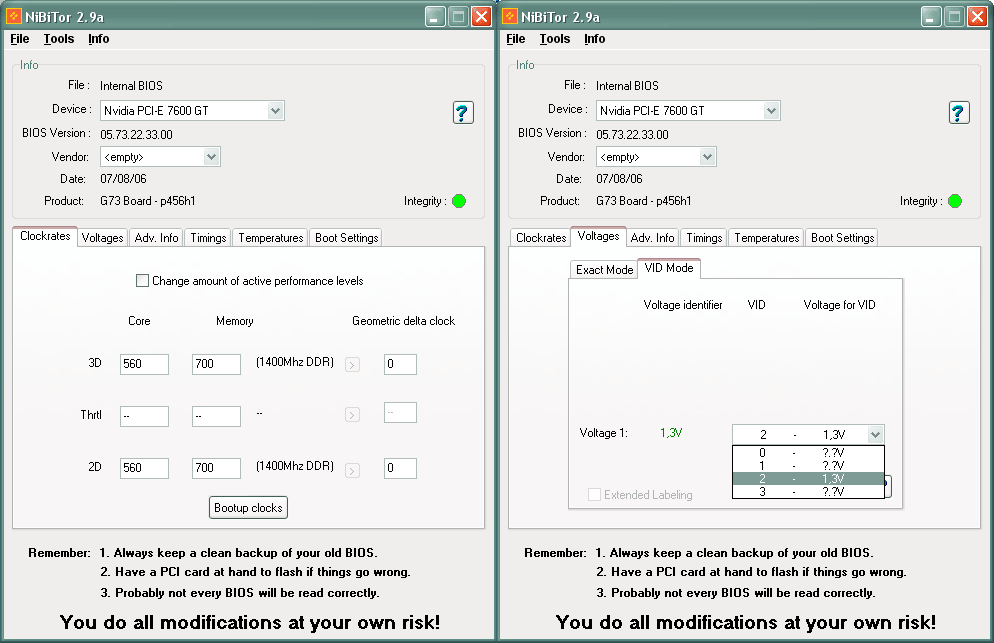Select VID 3 entry in voltage list

tap(808, 491)
